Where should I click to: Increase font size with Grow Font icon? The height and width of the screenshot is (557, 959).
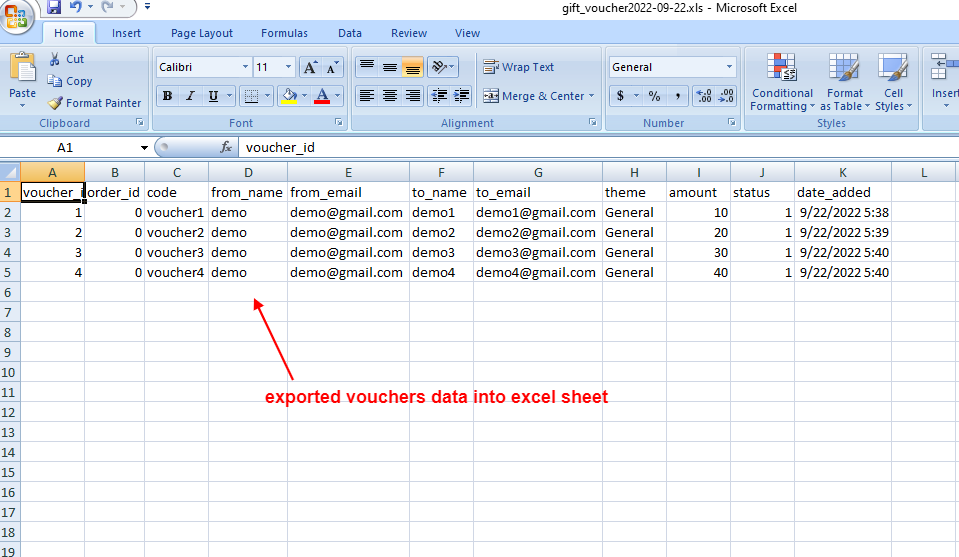pos(310,67)
